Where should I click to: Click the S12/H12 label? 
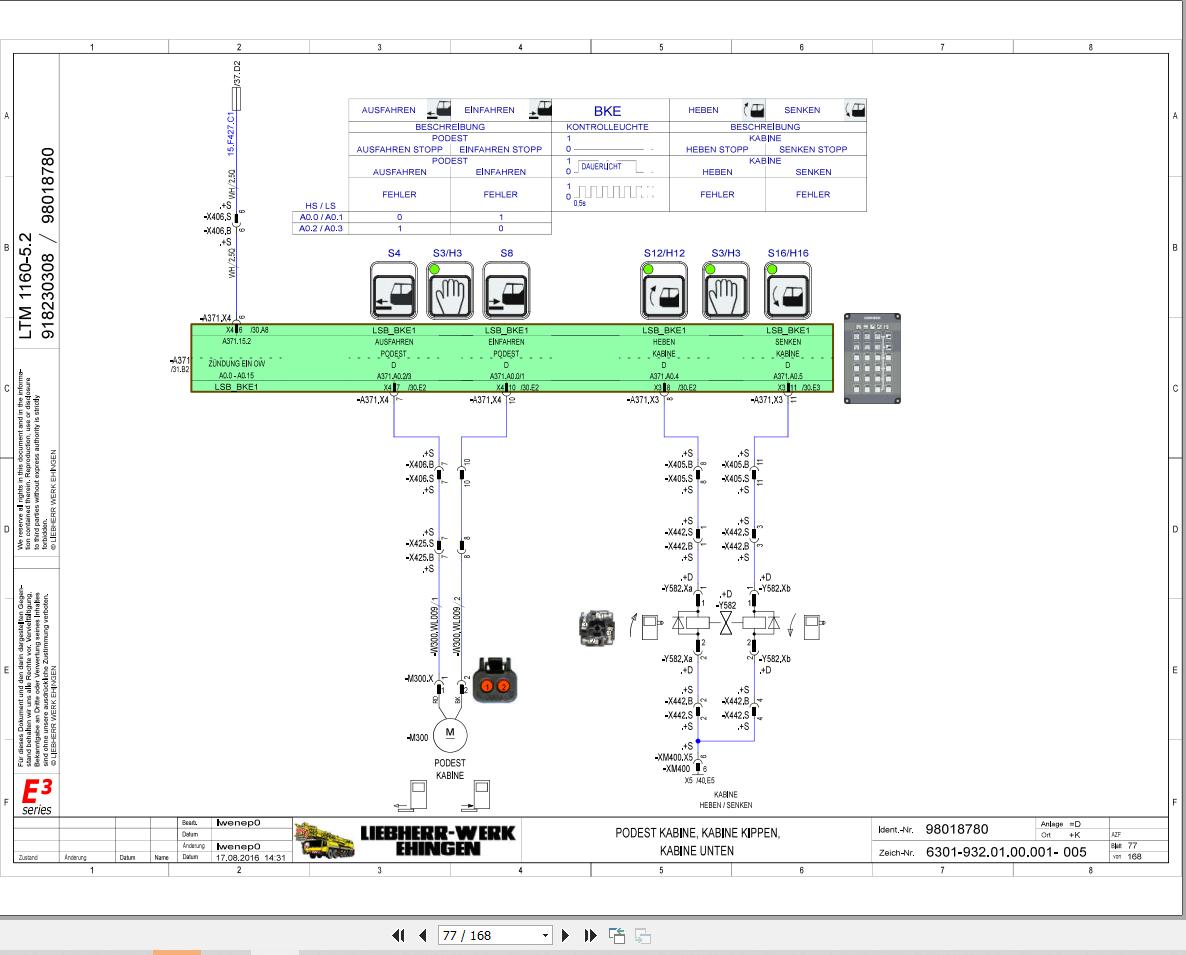point(664,253)
